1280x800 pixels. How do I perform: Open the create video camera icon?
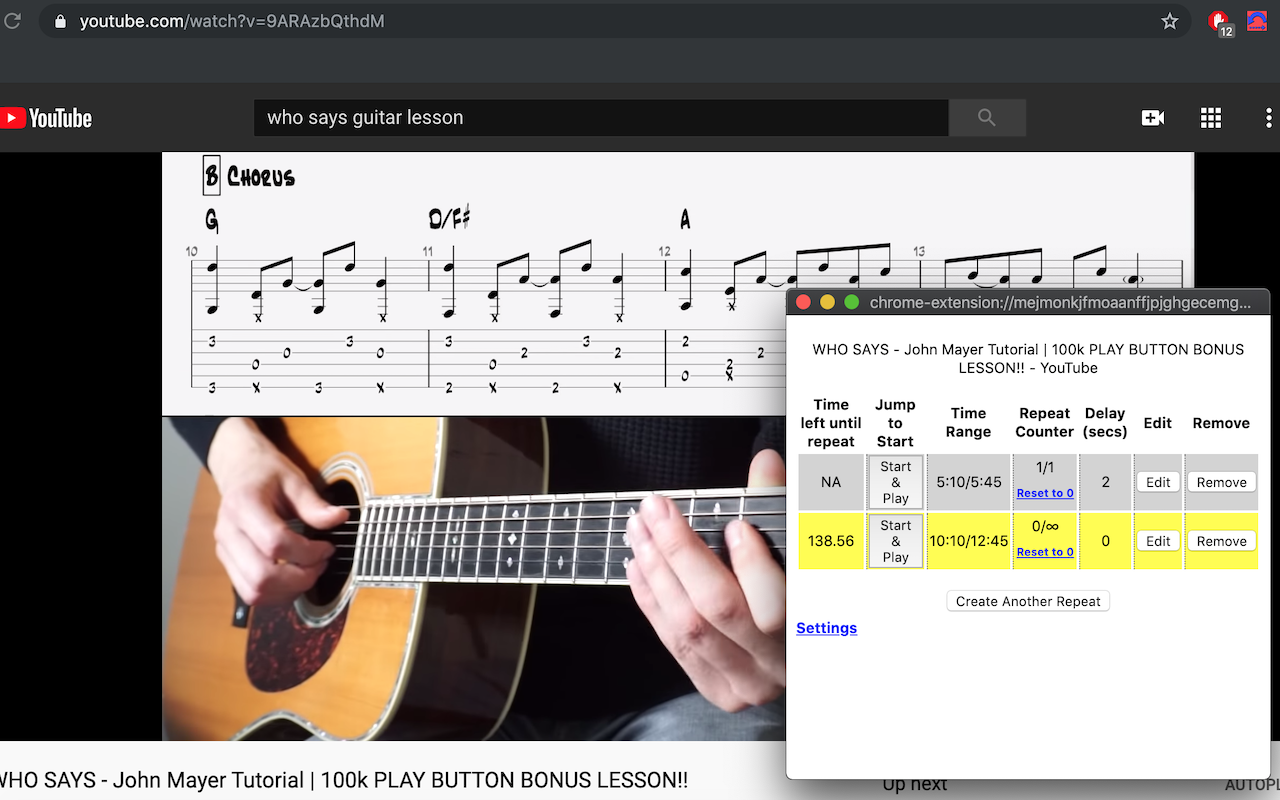(x=1152, y=118)
